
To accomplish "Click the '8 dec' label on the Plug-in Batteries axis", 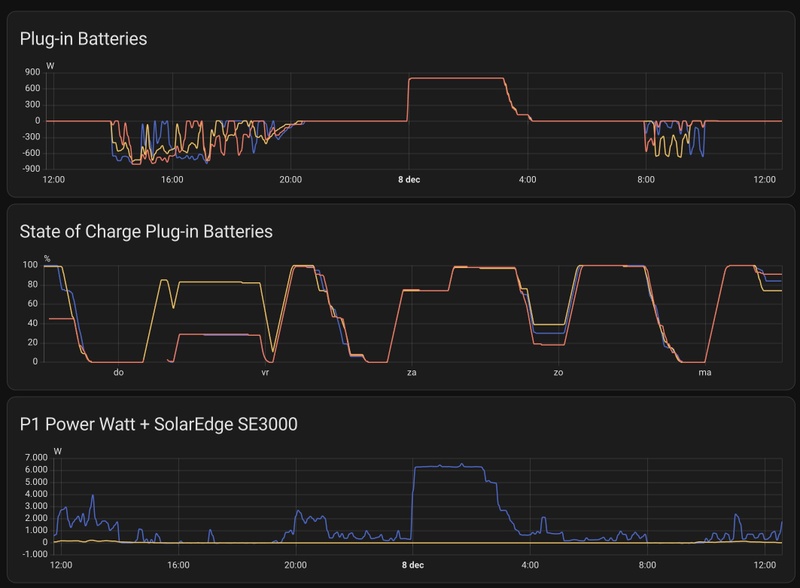I will pyautogui.click(x=409, y=180).
